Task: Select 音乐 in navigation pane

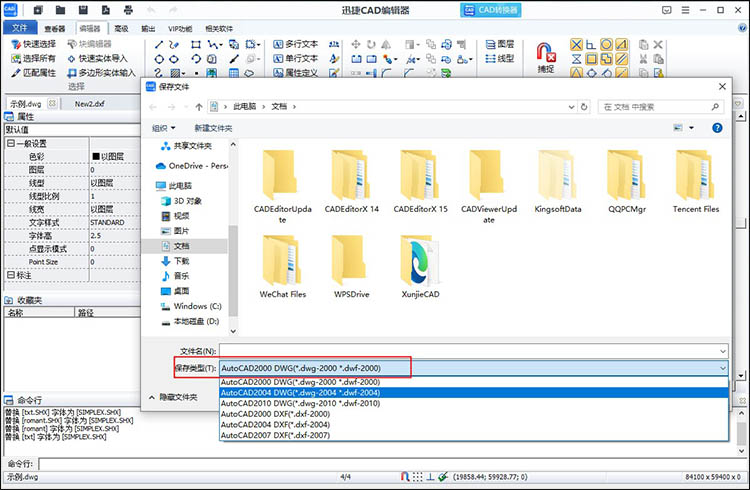Action: tap(176, 276)
